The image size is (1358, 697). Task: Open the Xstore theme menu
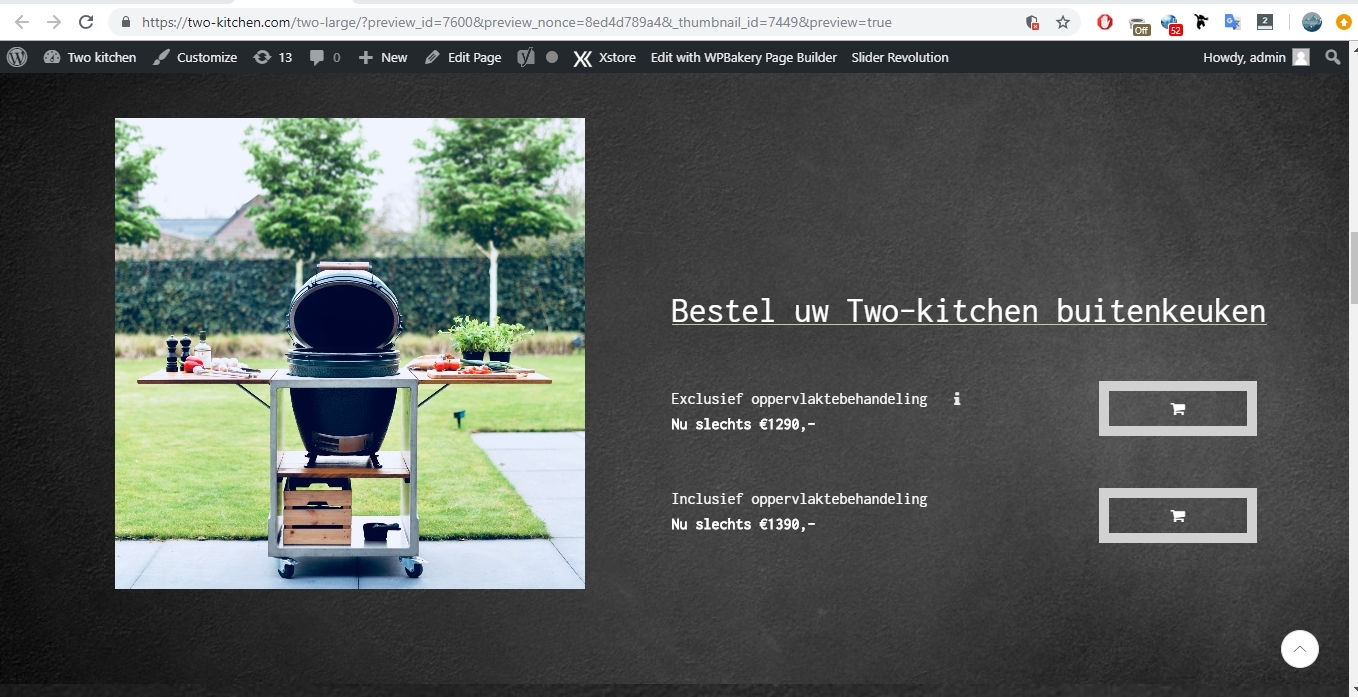(x=604, y=57)
